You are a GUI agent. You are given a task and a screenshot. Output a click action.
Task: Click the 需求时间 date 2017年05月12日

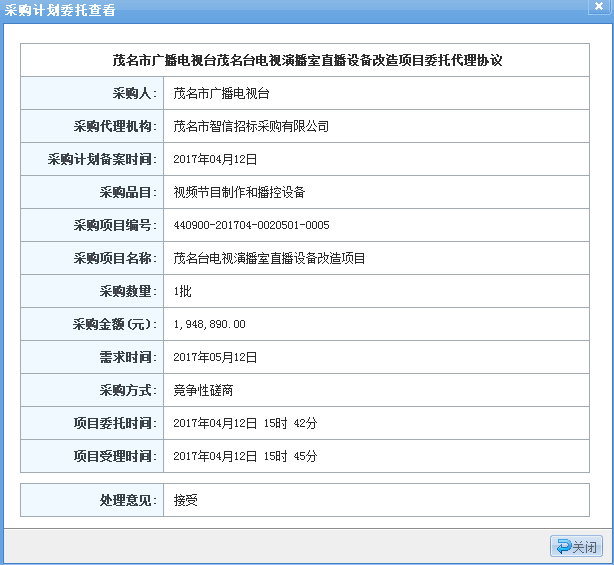pos(215,357)
